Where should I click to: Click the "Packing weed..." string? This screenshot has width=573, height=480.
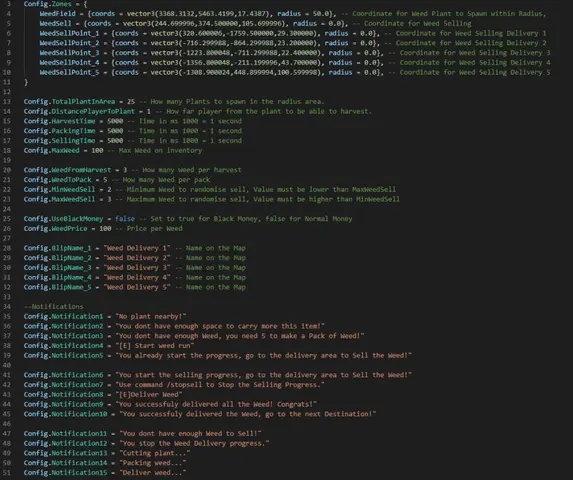153,463
